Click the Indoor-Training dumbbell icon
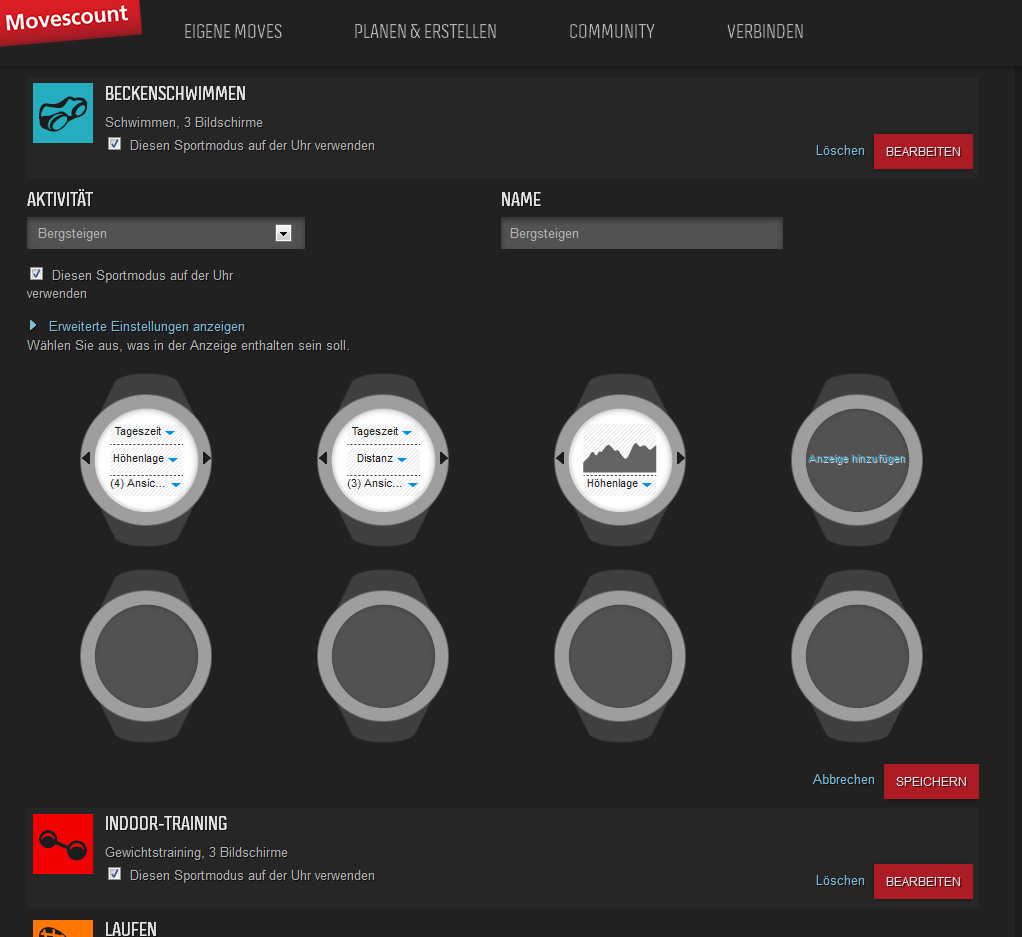 (63, 843)
